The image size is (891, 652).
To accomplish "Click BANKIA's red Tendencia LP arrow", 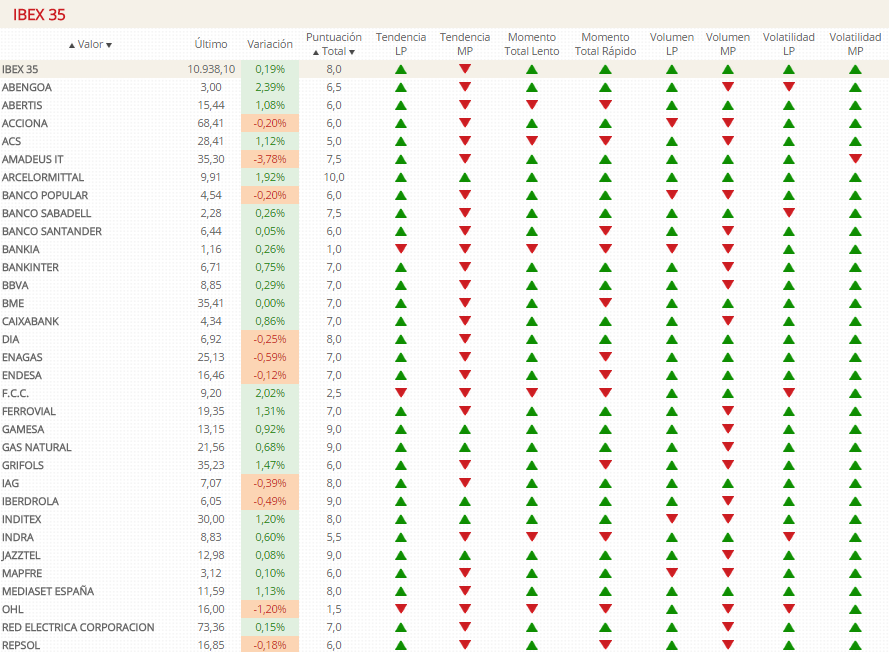I will (401, 248).
